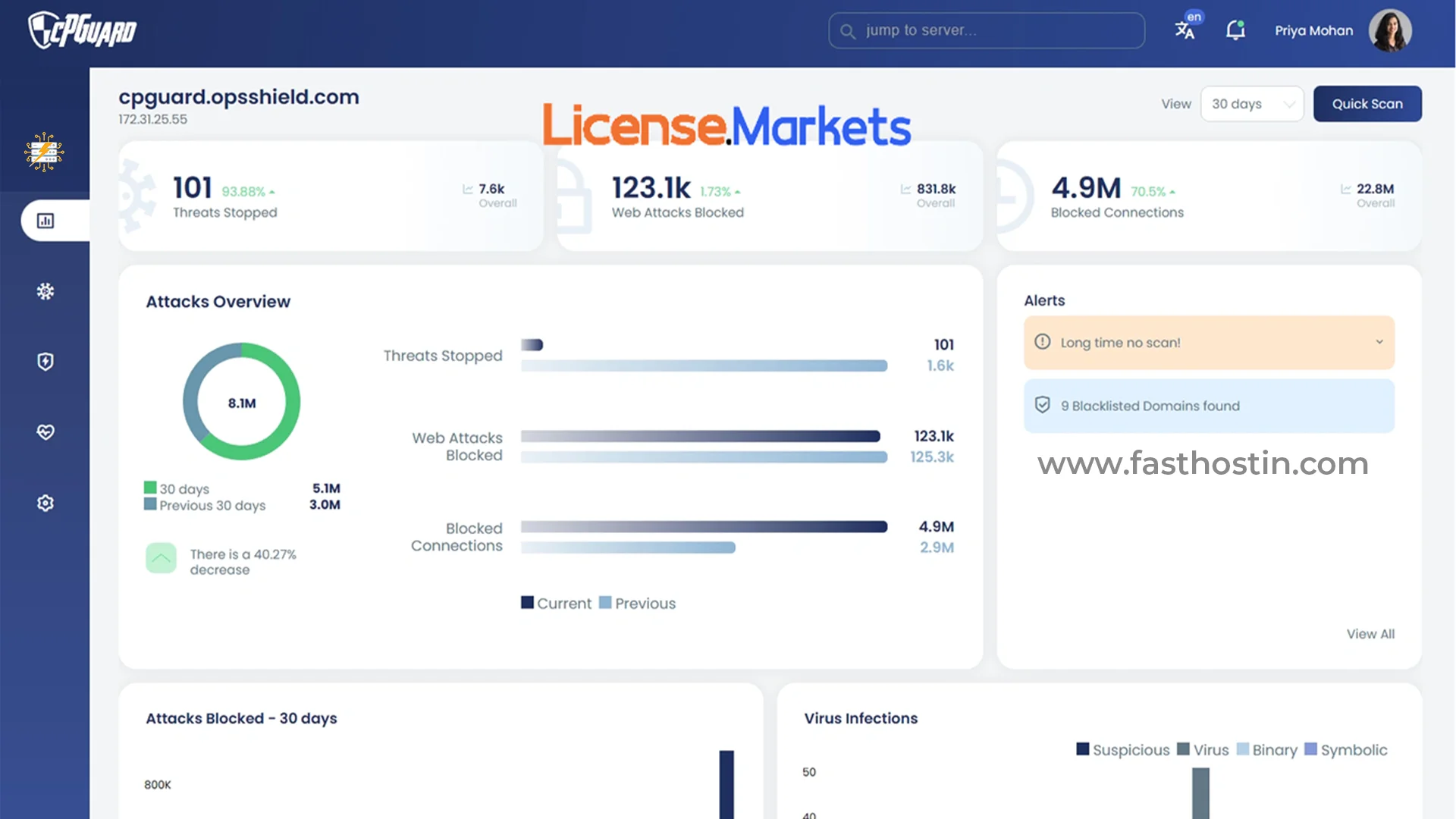Open the 30 days View dropdown

click(x=1252, y=104)
